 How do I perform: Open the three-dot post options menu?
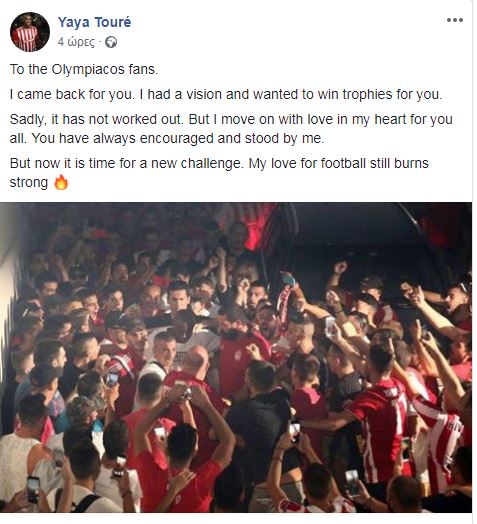pyautogui.click(x=455, y=20)
